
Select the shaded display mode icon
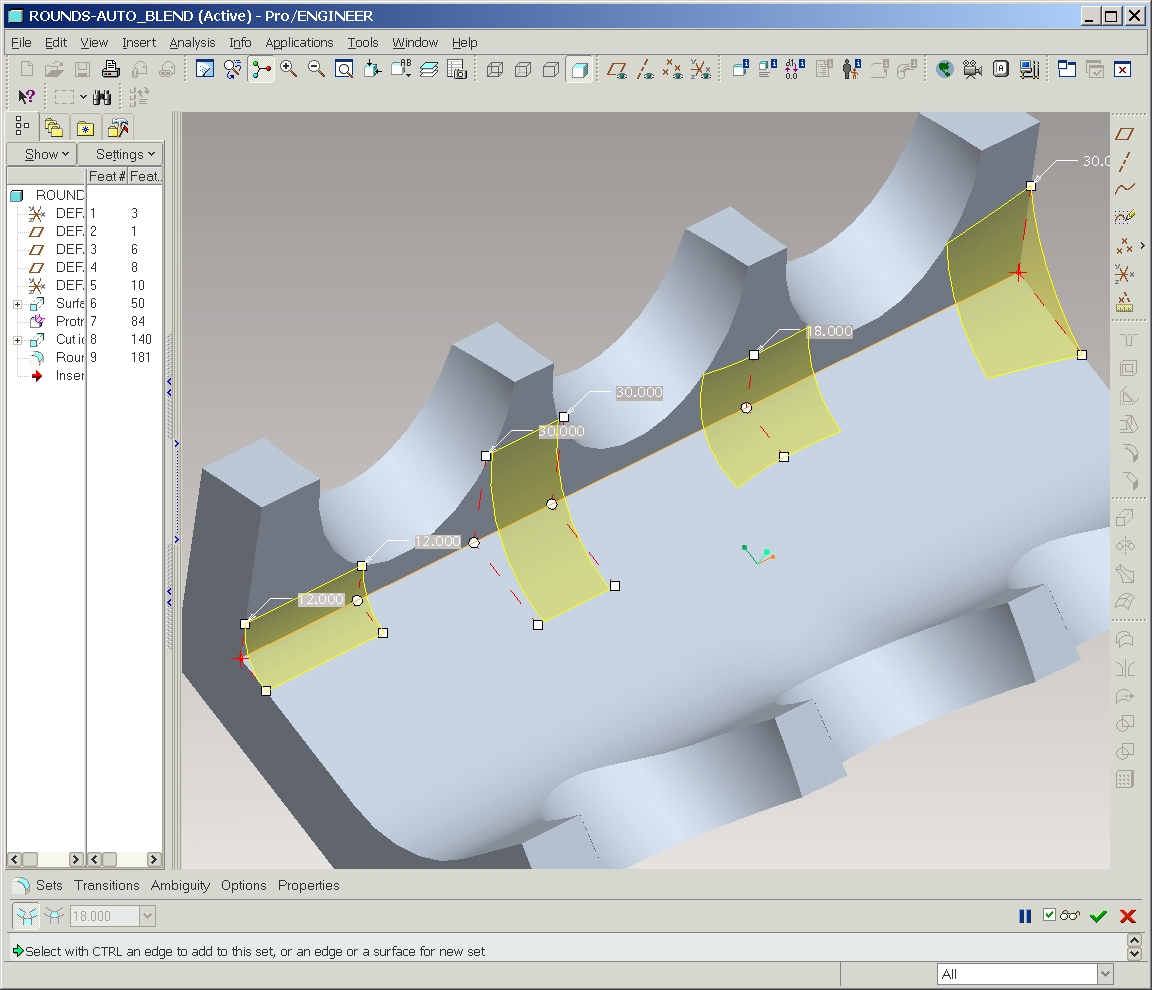click(579, 69)
